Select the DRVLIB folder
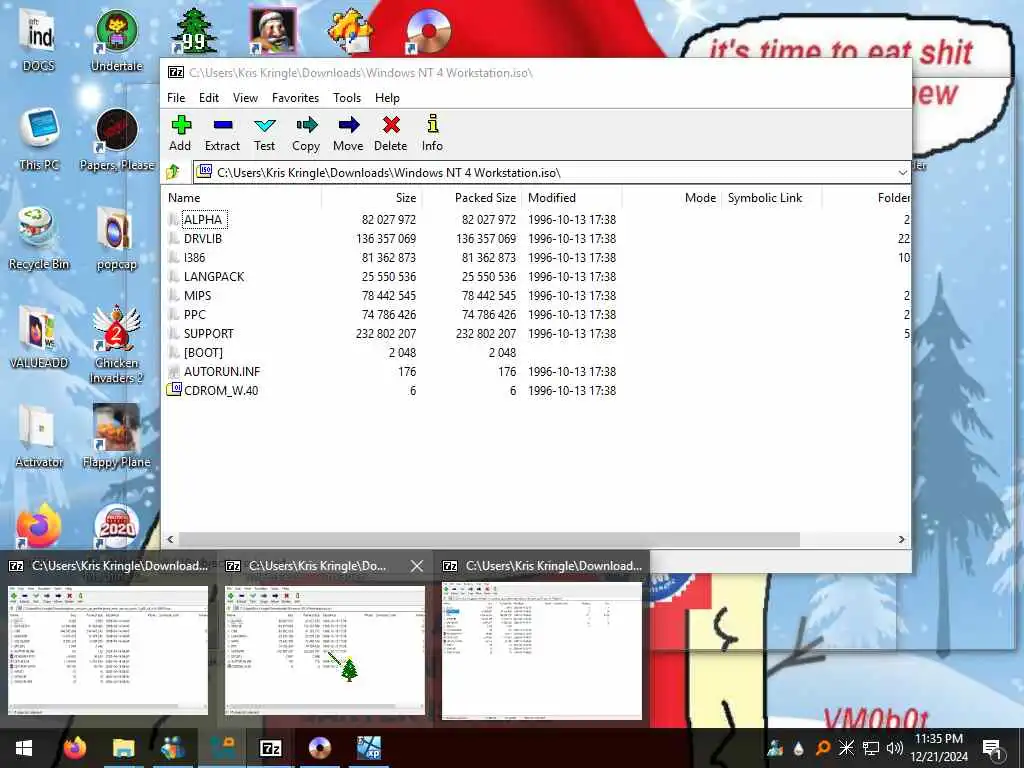Image resolution: width=1024 pixels, height=768 pixels. click(202, 238)
